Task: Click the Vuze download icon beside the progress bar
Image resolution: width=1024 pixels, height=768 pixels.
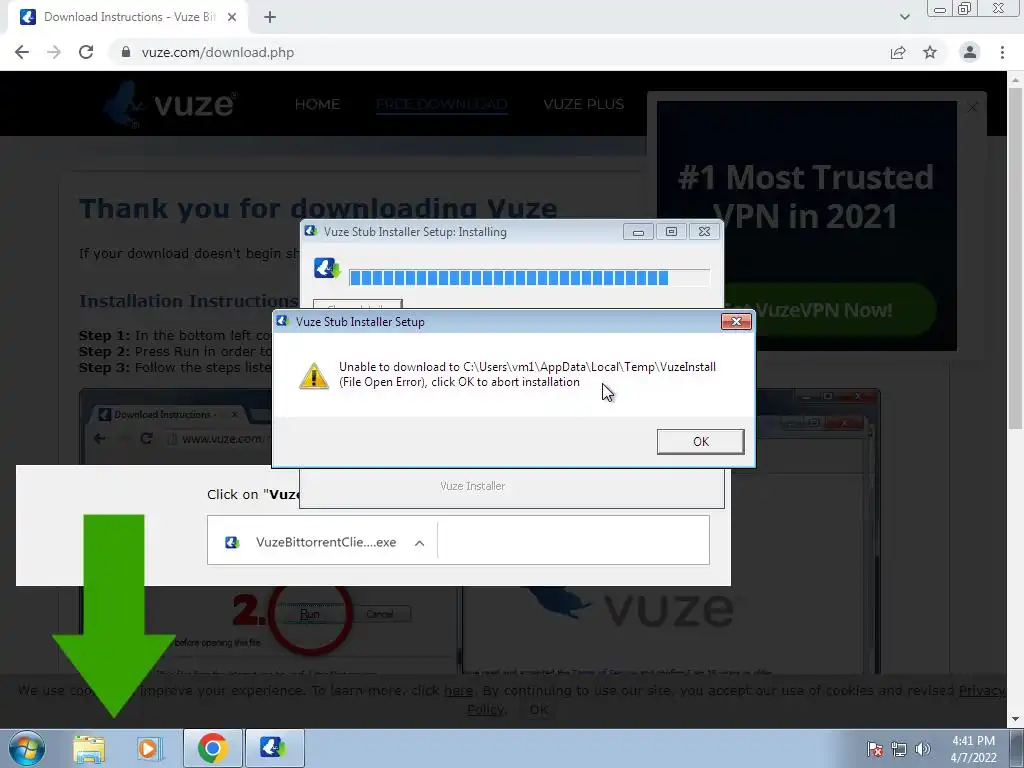Action: click(x=327, y=268)
